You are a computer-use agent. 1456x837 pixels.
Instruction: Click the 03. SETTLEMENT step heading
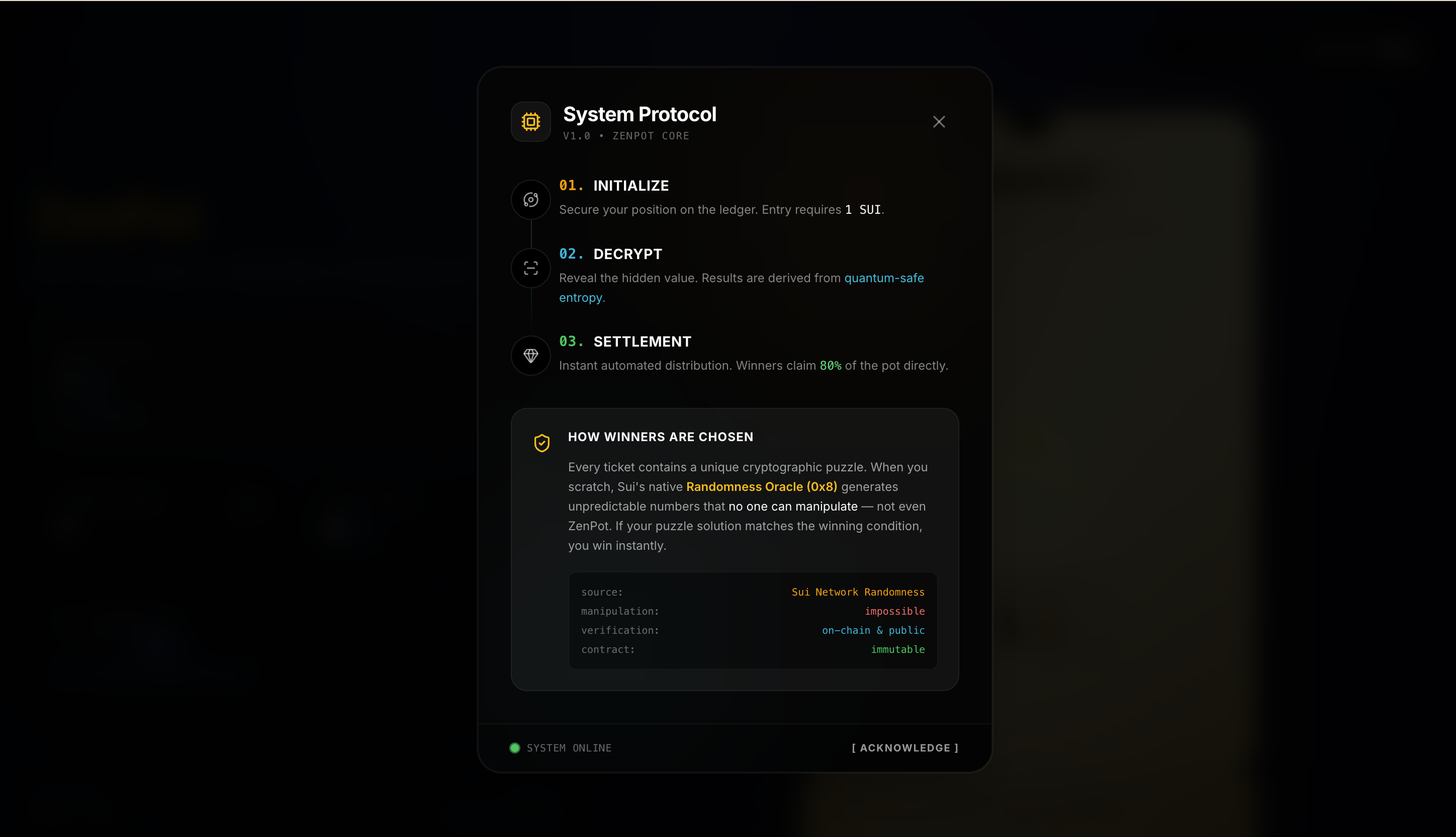click(x=625, y=341)
